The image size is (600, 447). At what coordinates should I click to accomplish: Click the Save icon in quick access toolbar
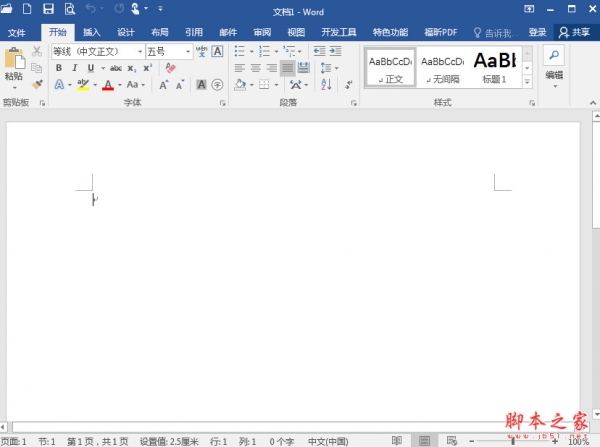tap(48, 8)
